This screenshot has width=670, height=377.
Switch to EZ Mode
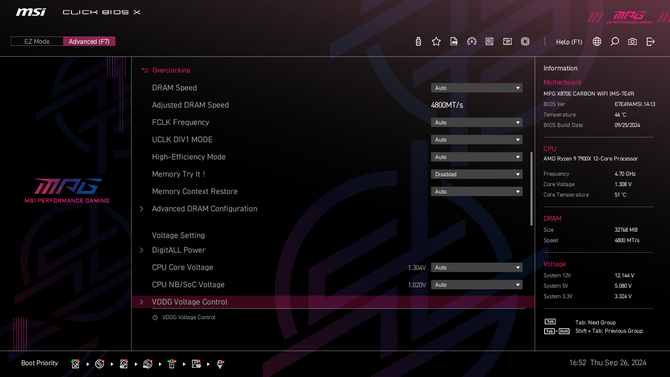pos(37,41)
